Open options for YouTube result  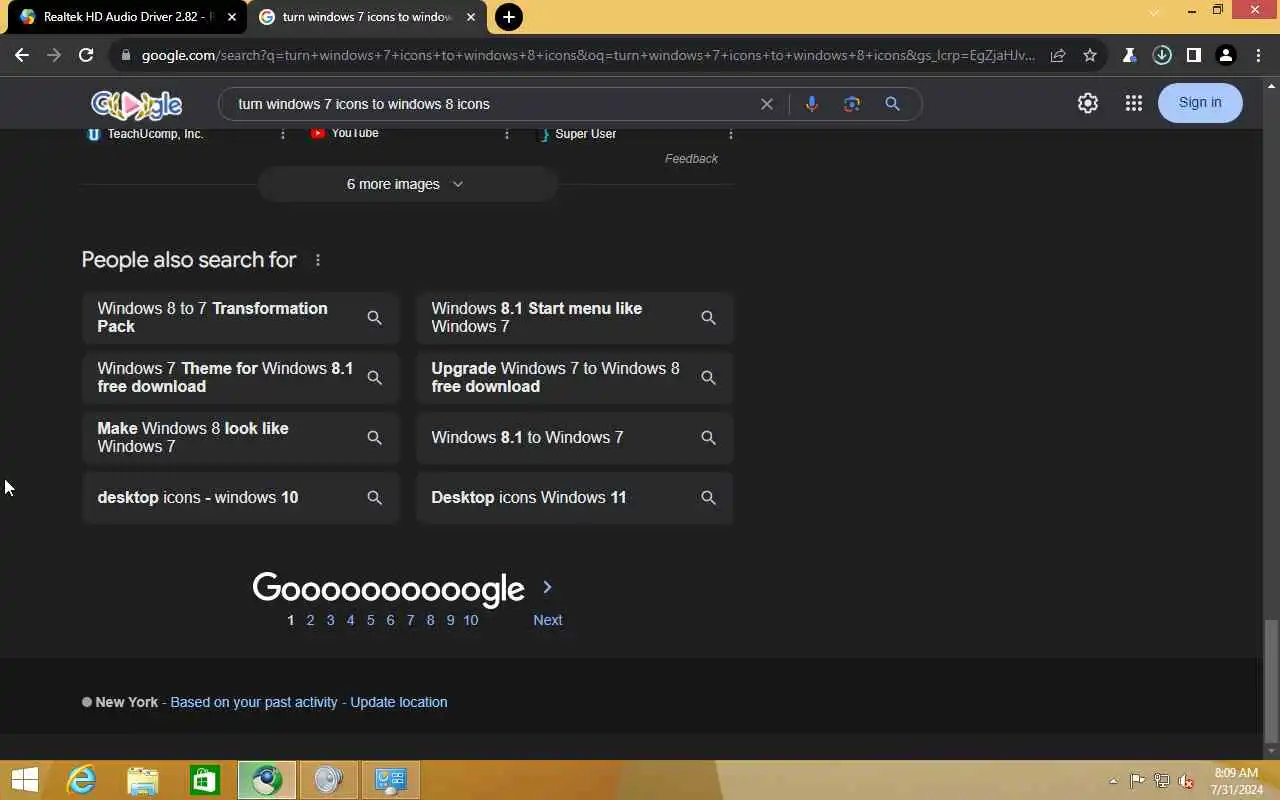coord(507,134)
